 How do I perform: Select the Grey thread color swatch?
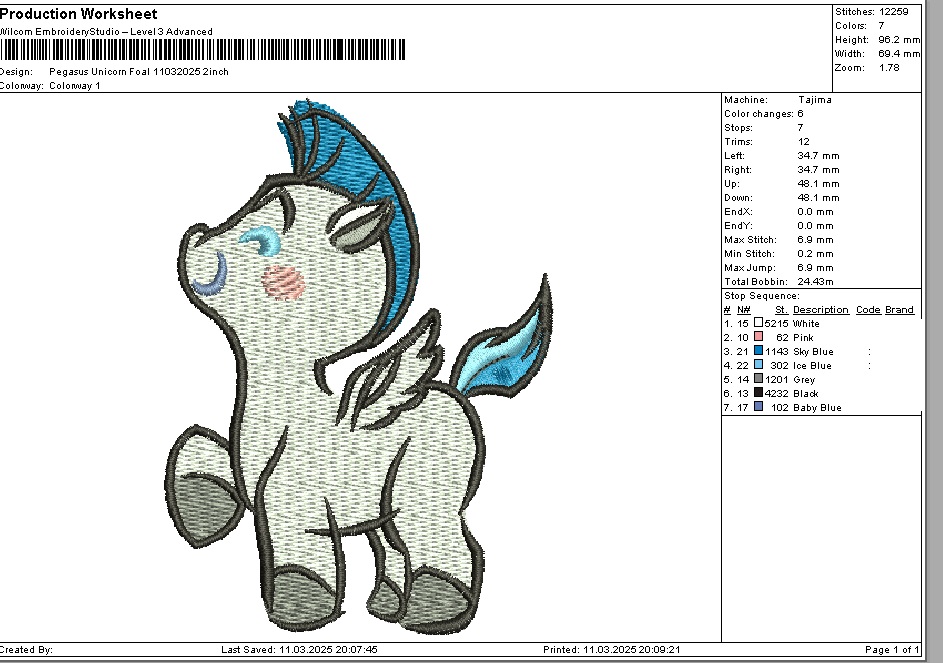tap(759, 380)
